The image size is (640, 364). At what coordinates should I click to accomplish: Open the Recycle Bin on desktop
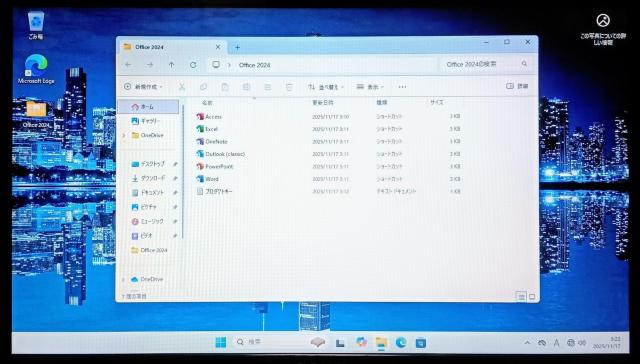click(36, 25)
